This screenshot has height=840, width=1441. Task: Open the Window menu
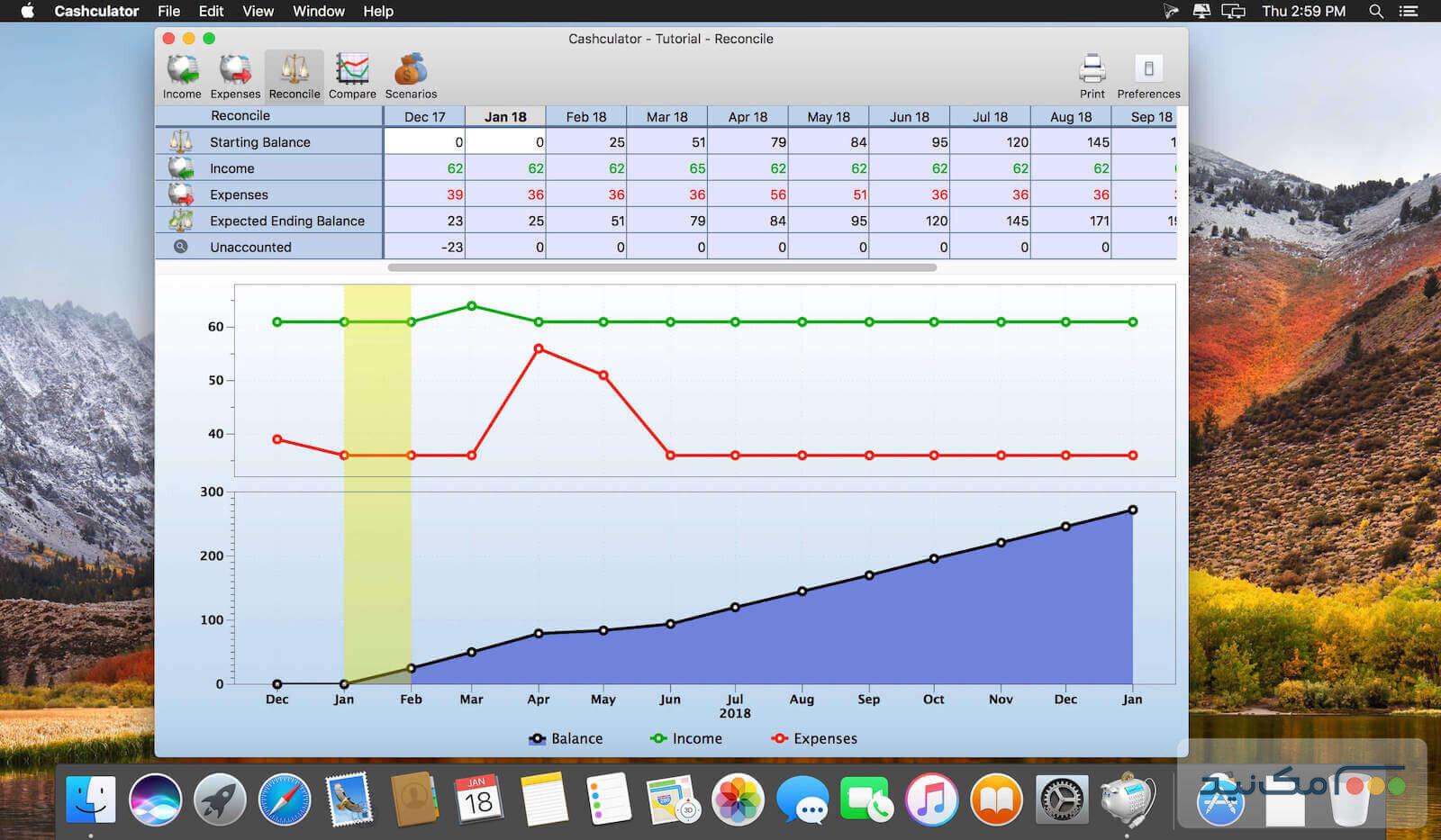(318, 11)
